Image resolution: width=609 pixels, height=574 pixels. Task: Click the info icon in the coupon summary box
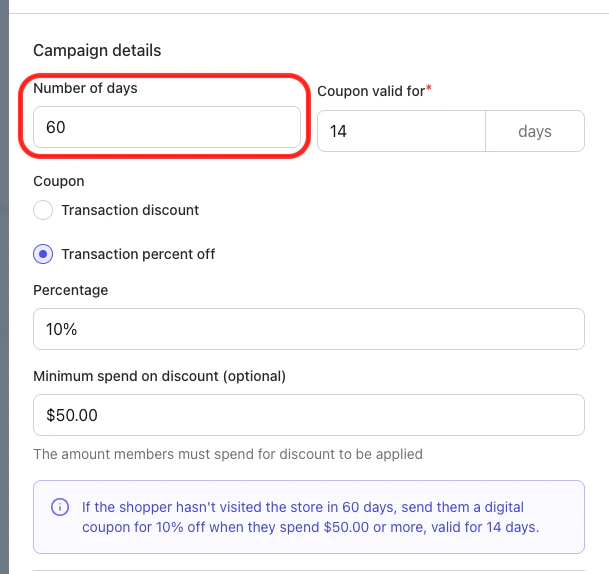[x=60, y=507]
